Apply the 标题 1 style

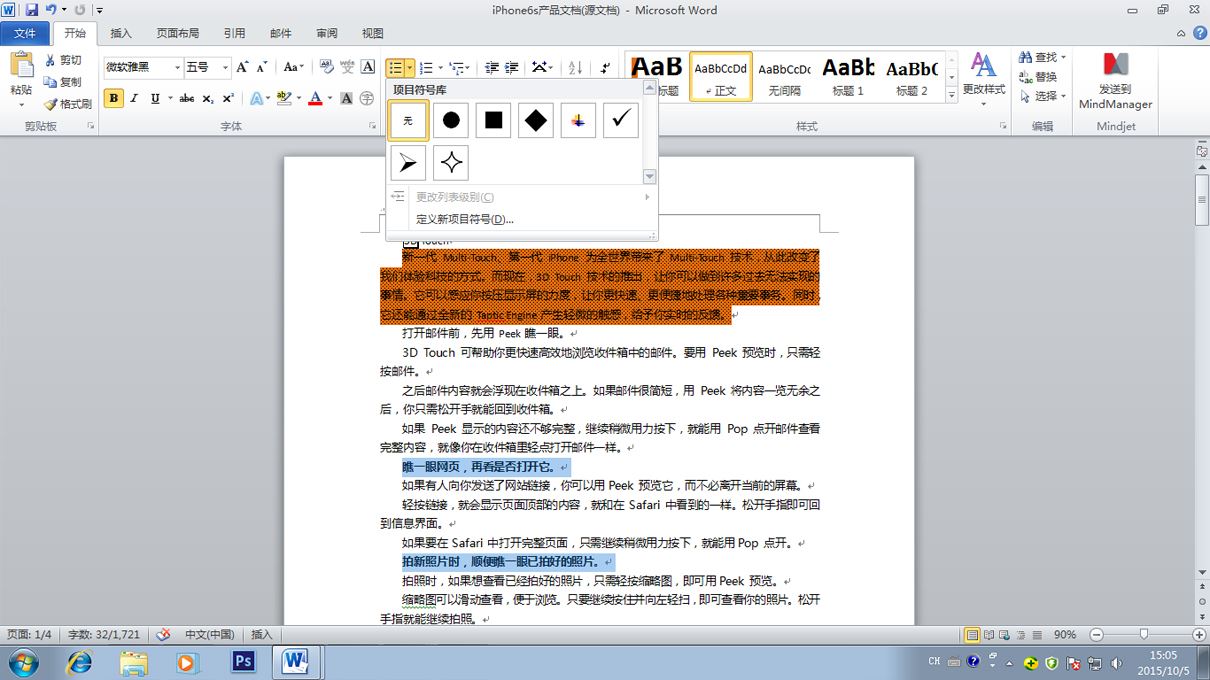[849, 75]
